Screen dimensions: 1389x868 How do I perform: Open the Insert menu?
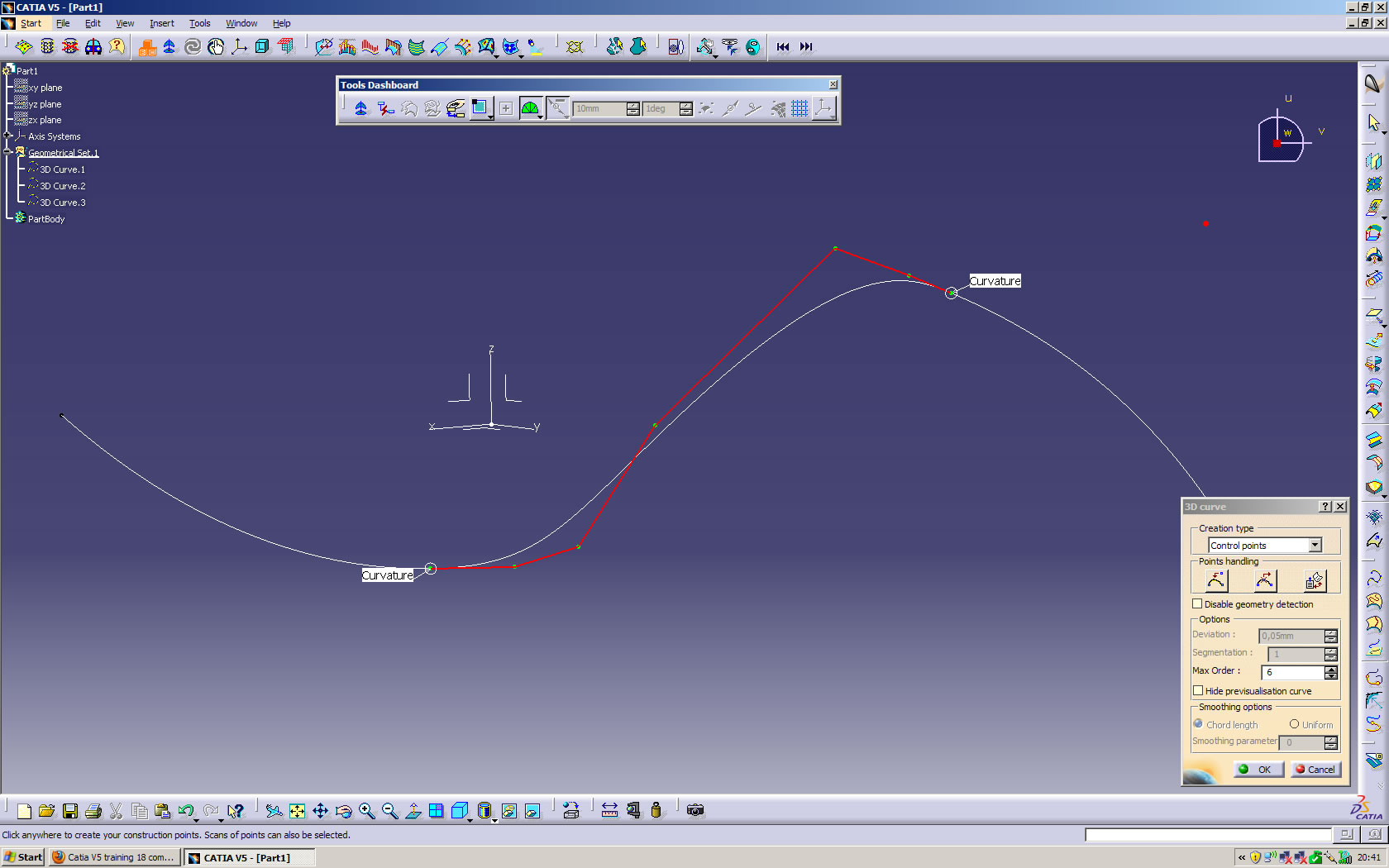click(x=162, y=23)
